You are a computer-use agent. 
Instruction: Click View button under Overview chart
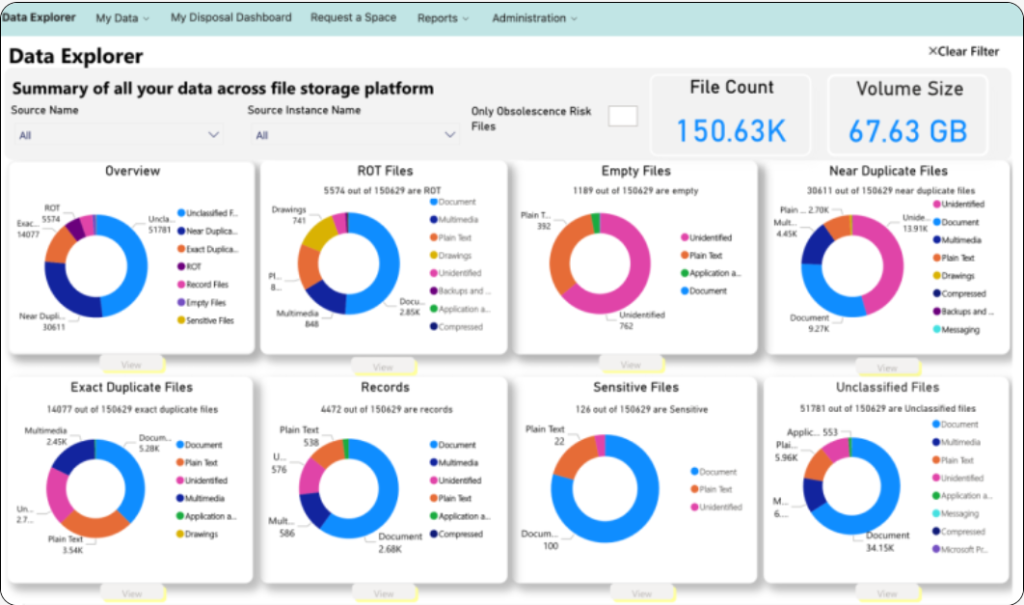(x=132, y=365)
